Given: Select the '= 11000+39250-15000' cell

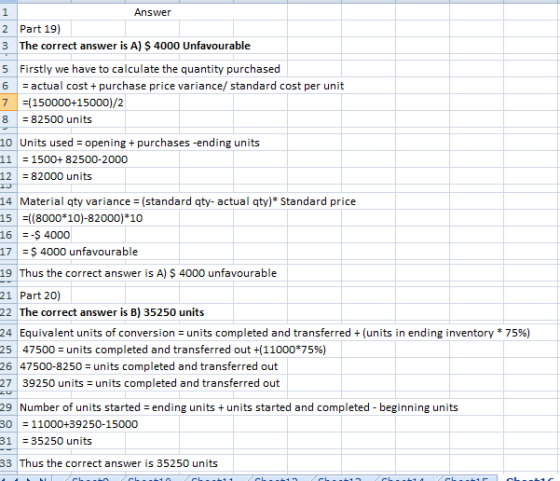Looking at the screenshot, I should (x=80, y=424).
